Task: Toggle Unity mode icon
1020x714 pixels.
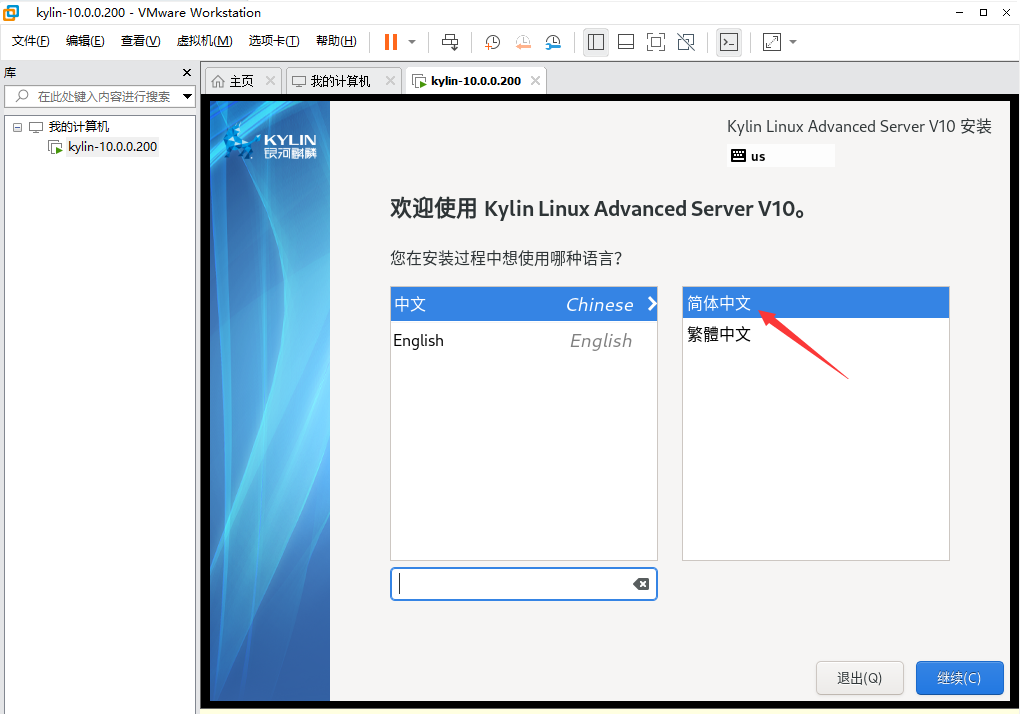Action: coord(686,42)
